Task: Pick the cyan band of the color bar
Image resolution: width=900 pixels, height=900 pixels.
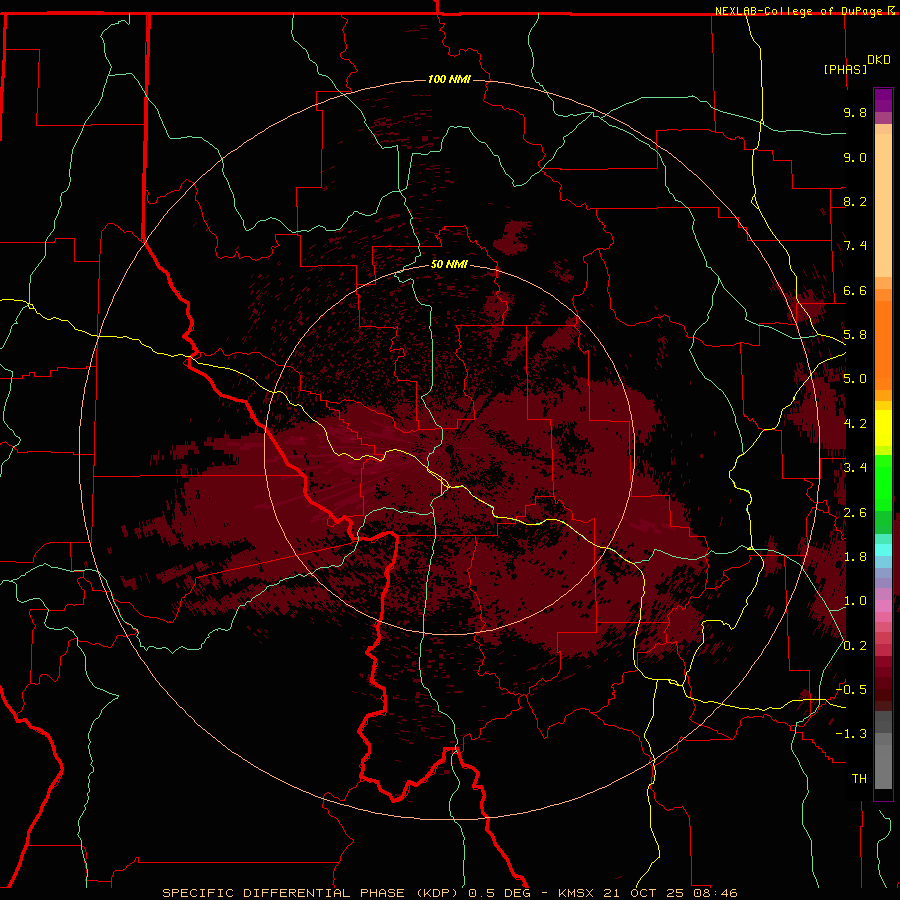Action: [883, 550]
